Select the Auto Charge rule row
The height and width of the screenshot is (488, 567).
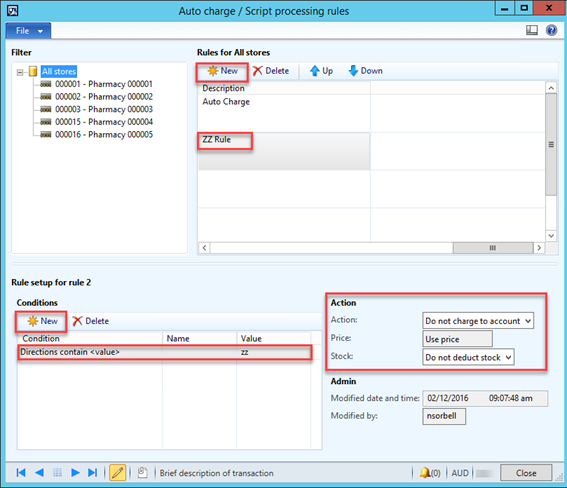[284, 114]
